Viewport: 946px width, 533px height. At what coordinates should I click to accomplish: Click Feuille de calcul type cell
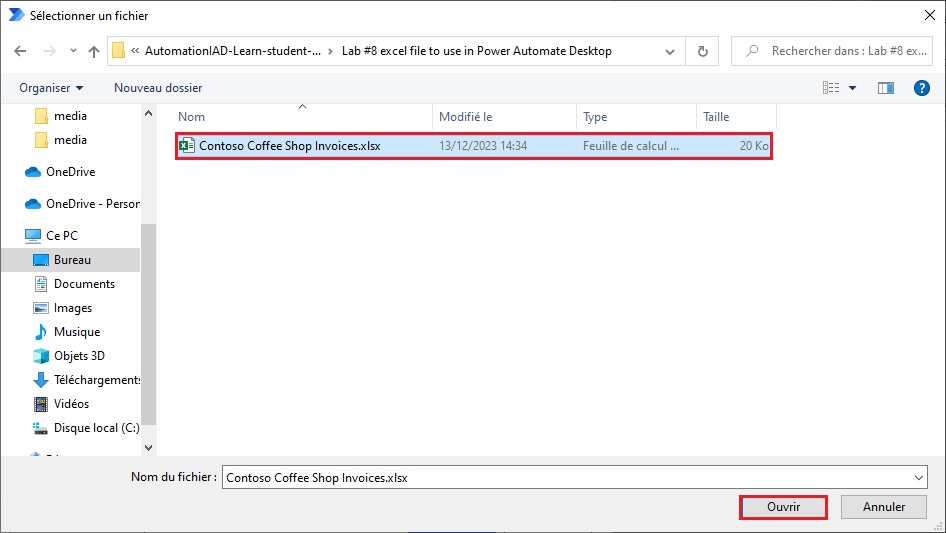coord(630,145)
